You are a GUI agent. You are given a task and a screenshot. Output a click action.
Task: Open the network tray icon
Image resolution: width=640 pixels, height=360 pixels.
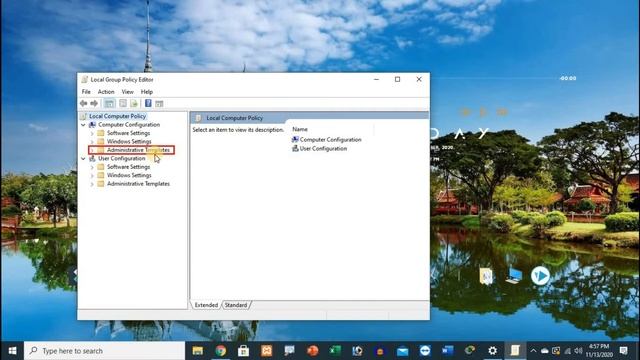[567, 351]
